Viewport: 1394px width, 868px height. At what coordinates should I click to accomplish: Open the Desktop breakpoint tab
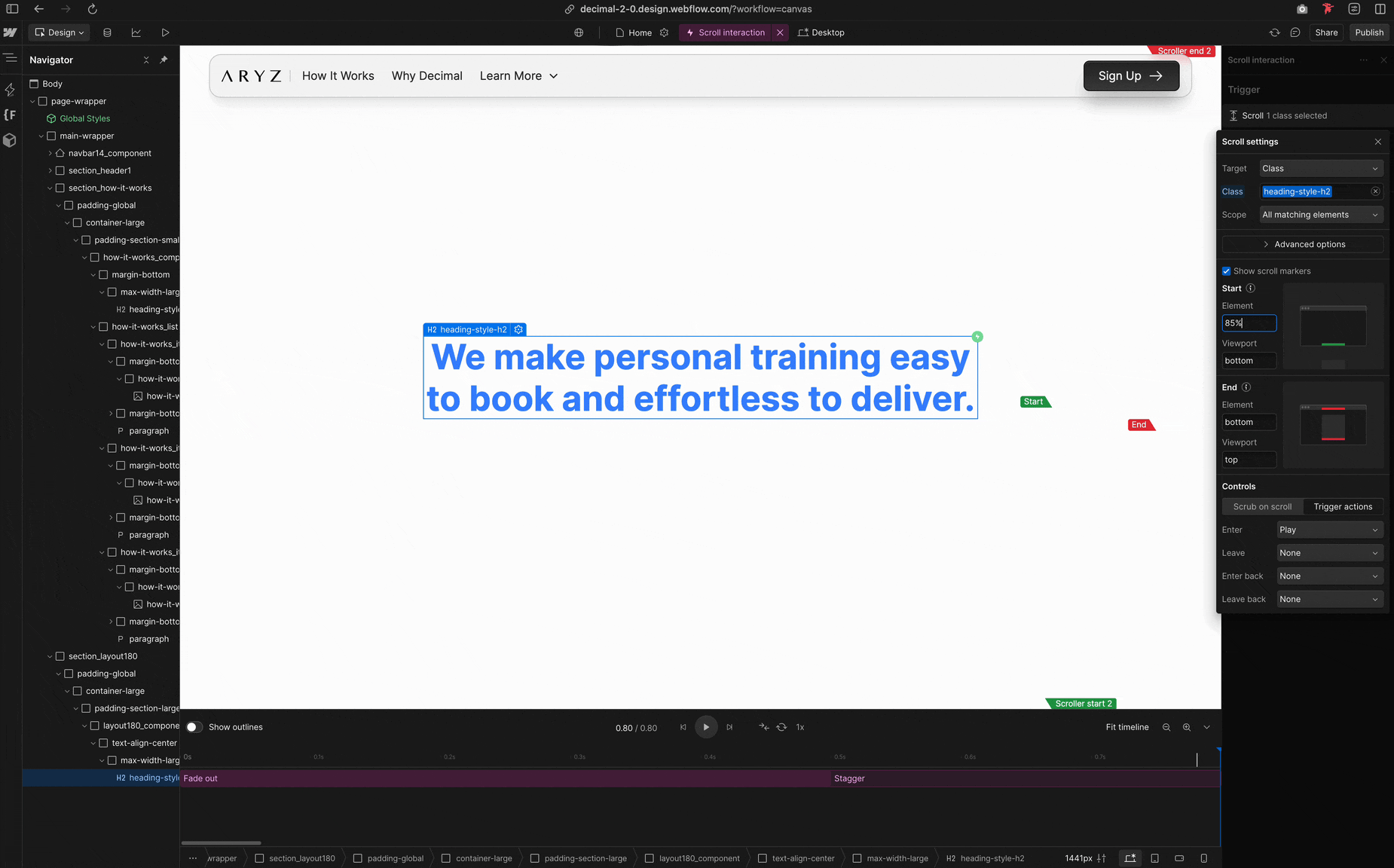coord(821,32)
